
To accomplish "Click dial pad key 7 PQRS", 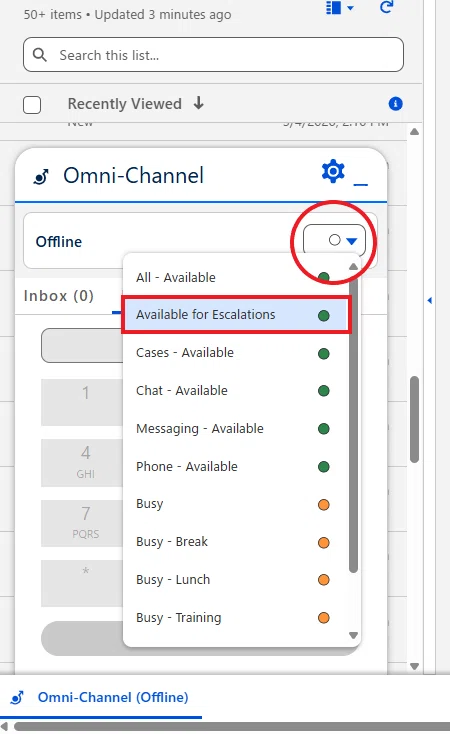I will click(x=82, y=523).
